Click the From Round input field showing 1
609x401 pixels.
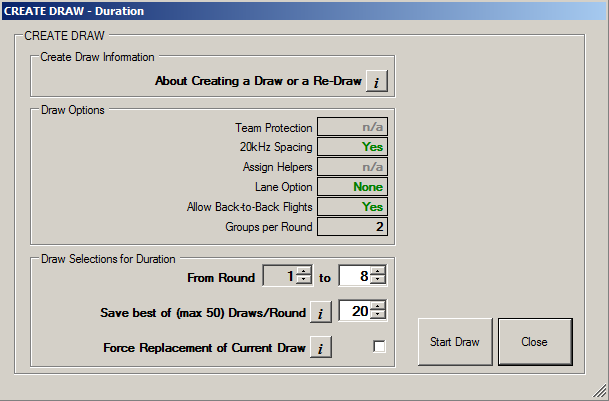pyautogui.click(x=280, y=276)
